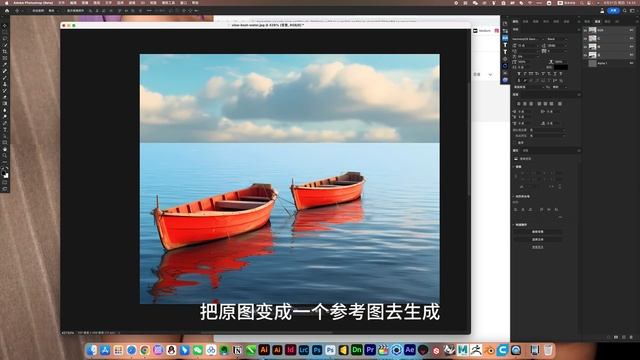Open the Character panel flyout menu
This screenshot has width=640, height=360.
point(578,29)
